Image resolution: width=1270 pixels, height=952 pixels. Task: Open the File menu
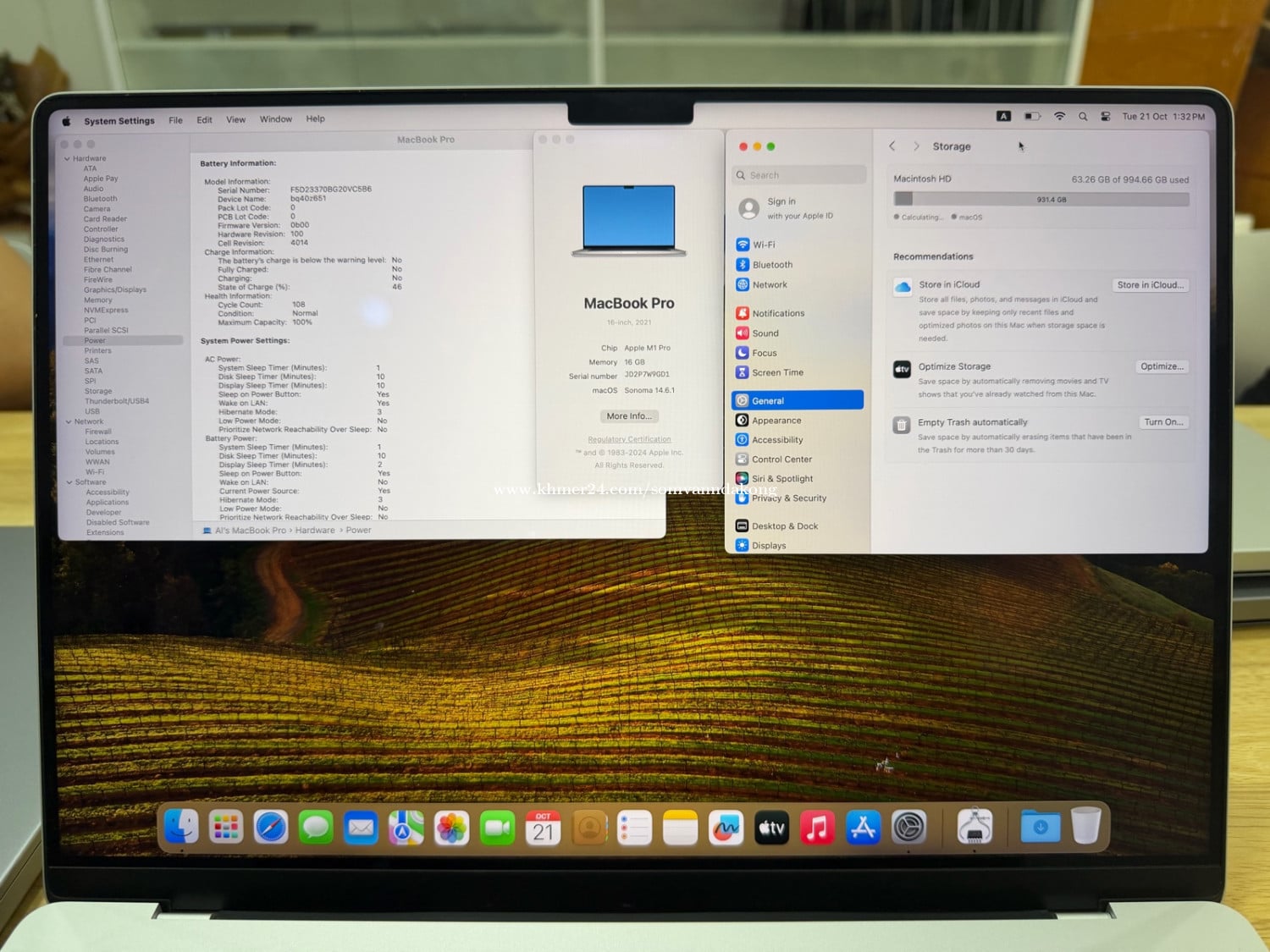(x=175, y=120)
